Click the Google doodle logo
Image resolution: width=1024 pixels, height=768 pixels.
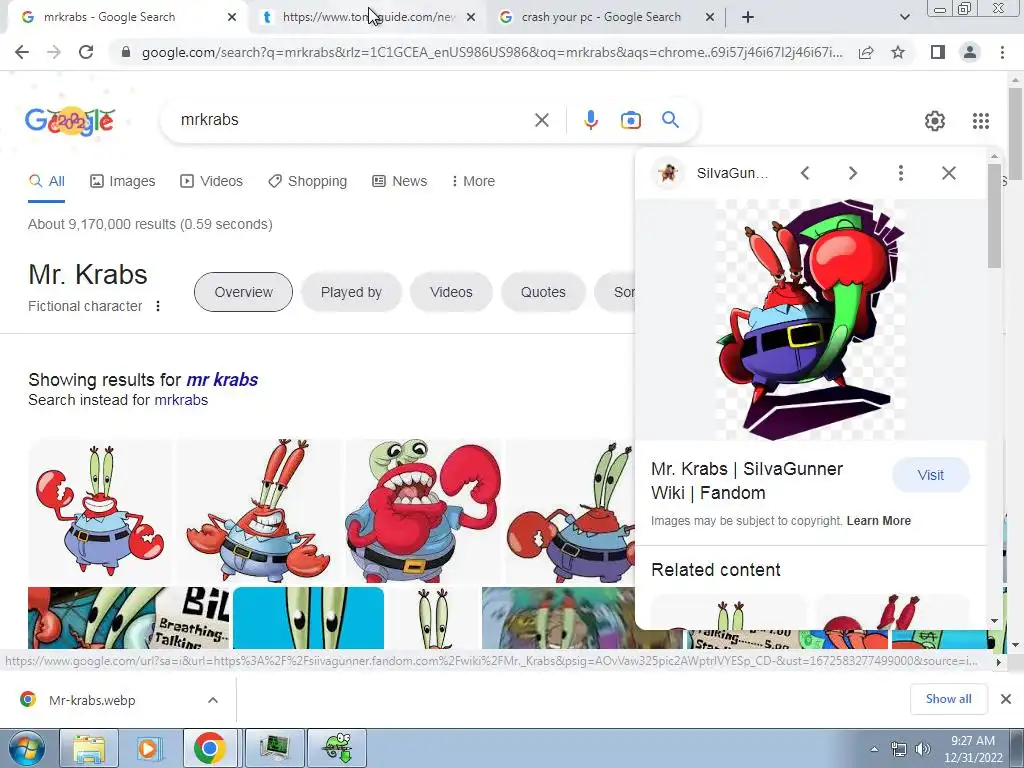(70, 120)
